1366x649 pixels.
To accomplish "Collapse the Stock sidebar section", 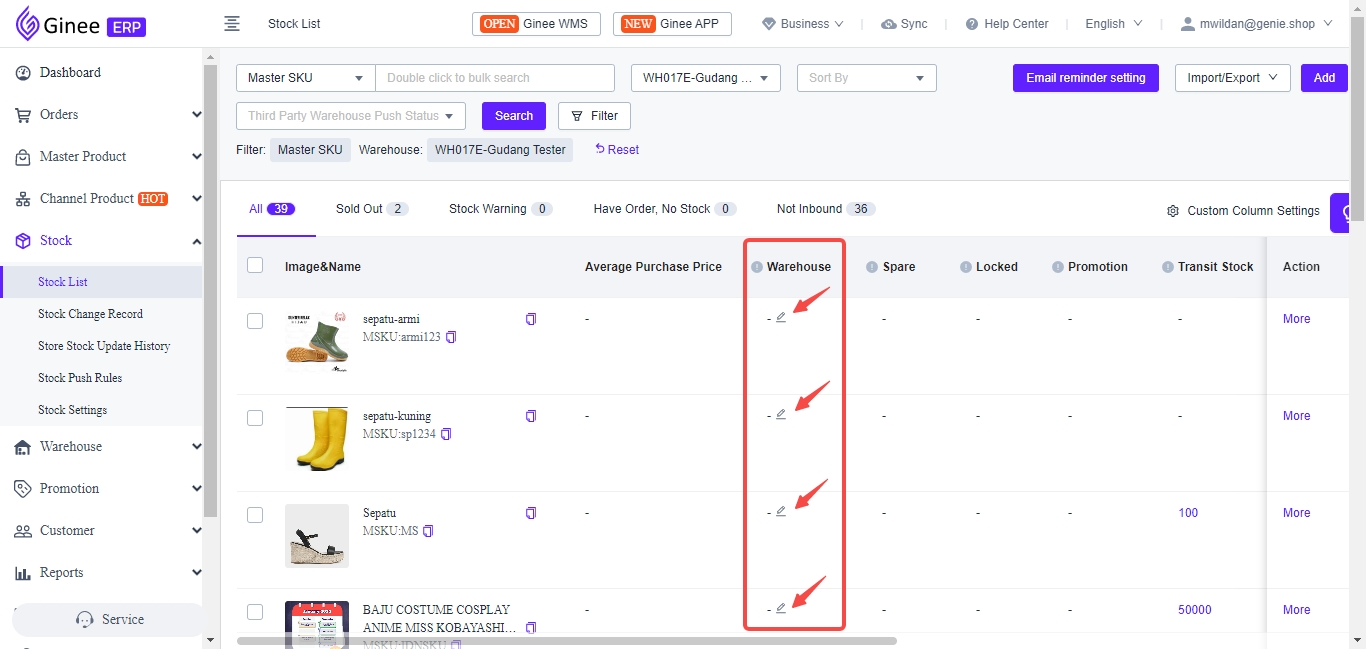I will pyautogui.click(x=197, y=241).
